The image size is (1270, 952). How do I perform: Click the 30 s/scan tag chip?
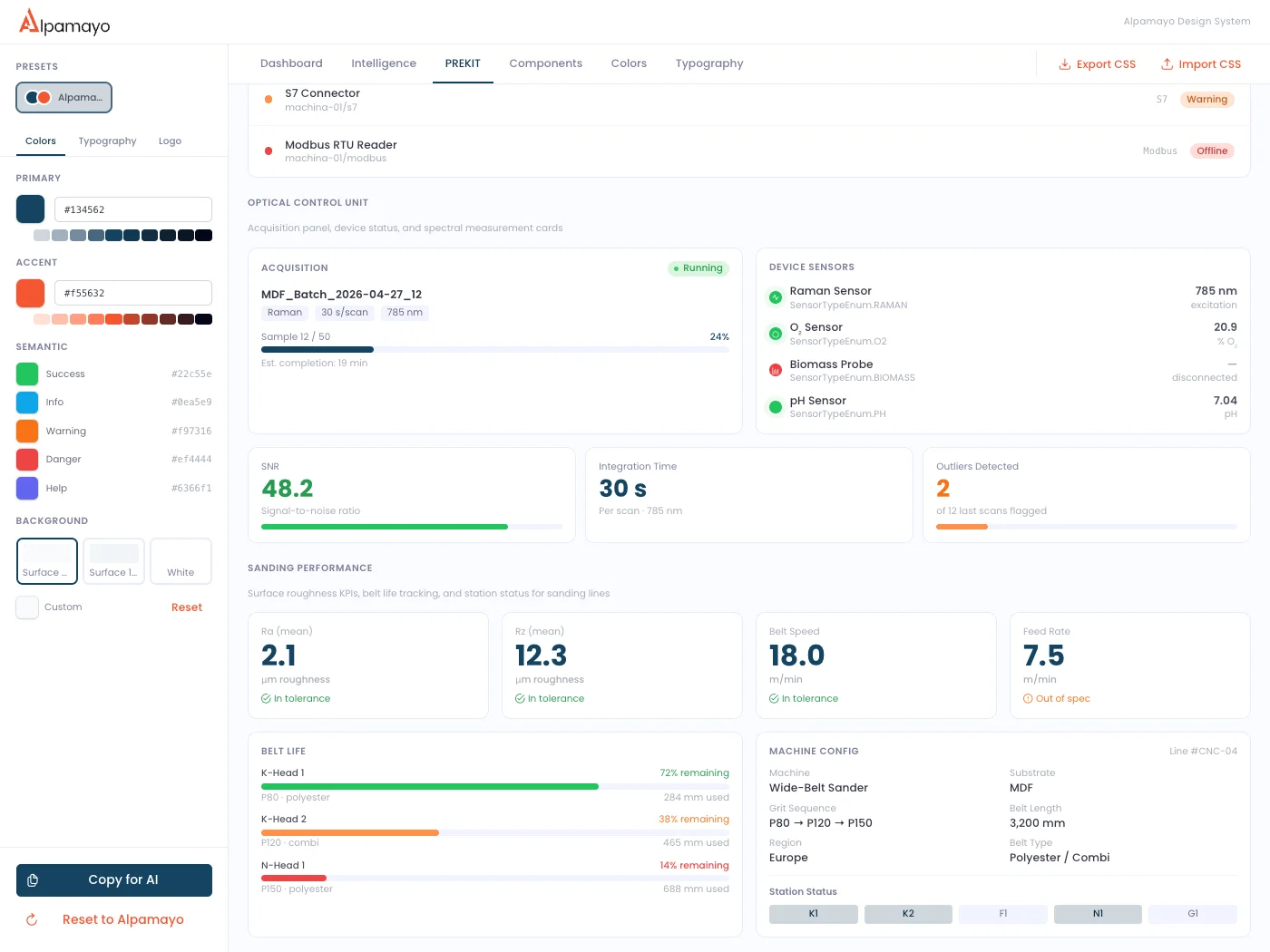coord(345,313)
